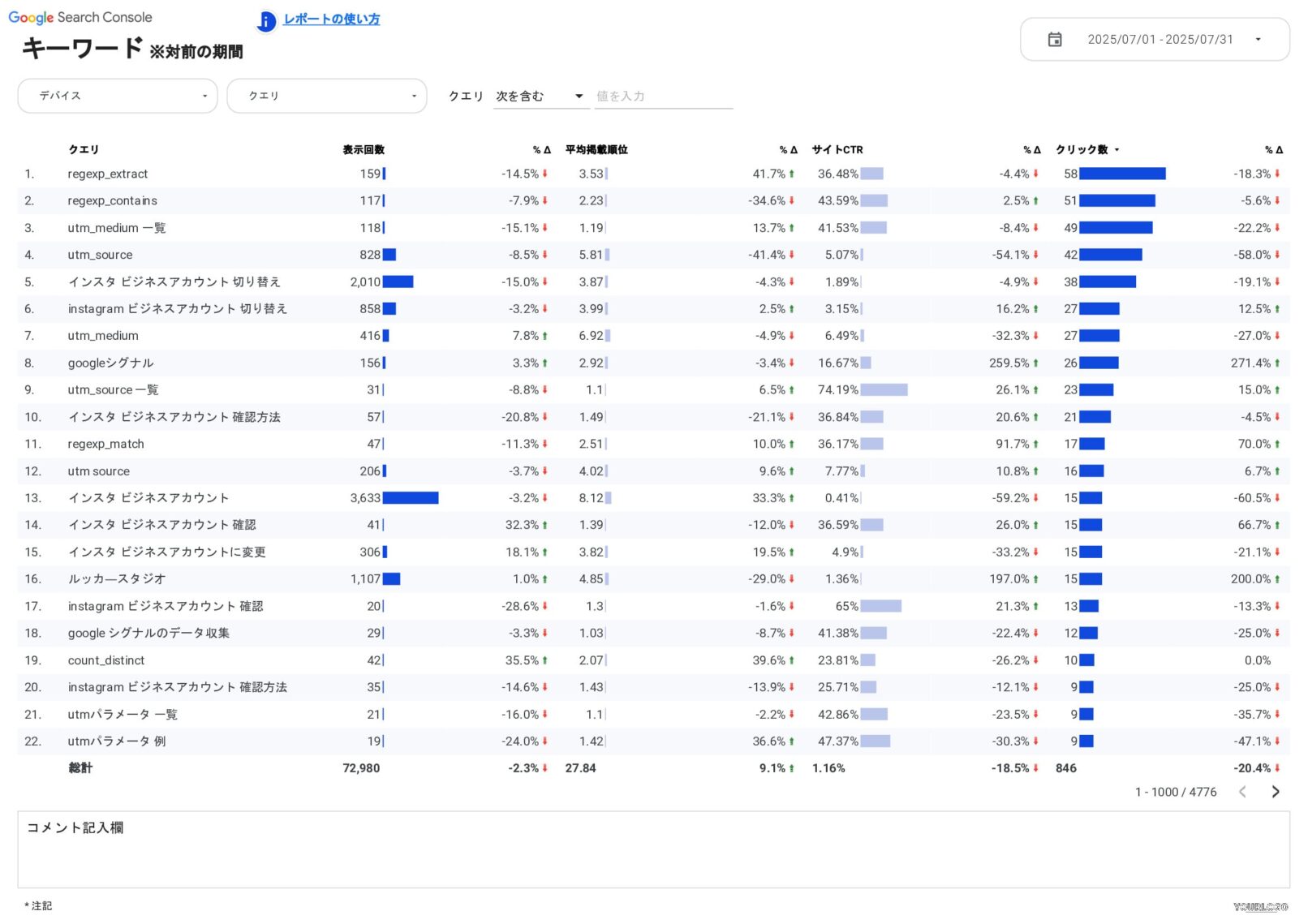Click the Google Search Console logo

click(x=80, y=17)
